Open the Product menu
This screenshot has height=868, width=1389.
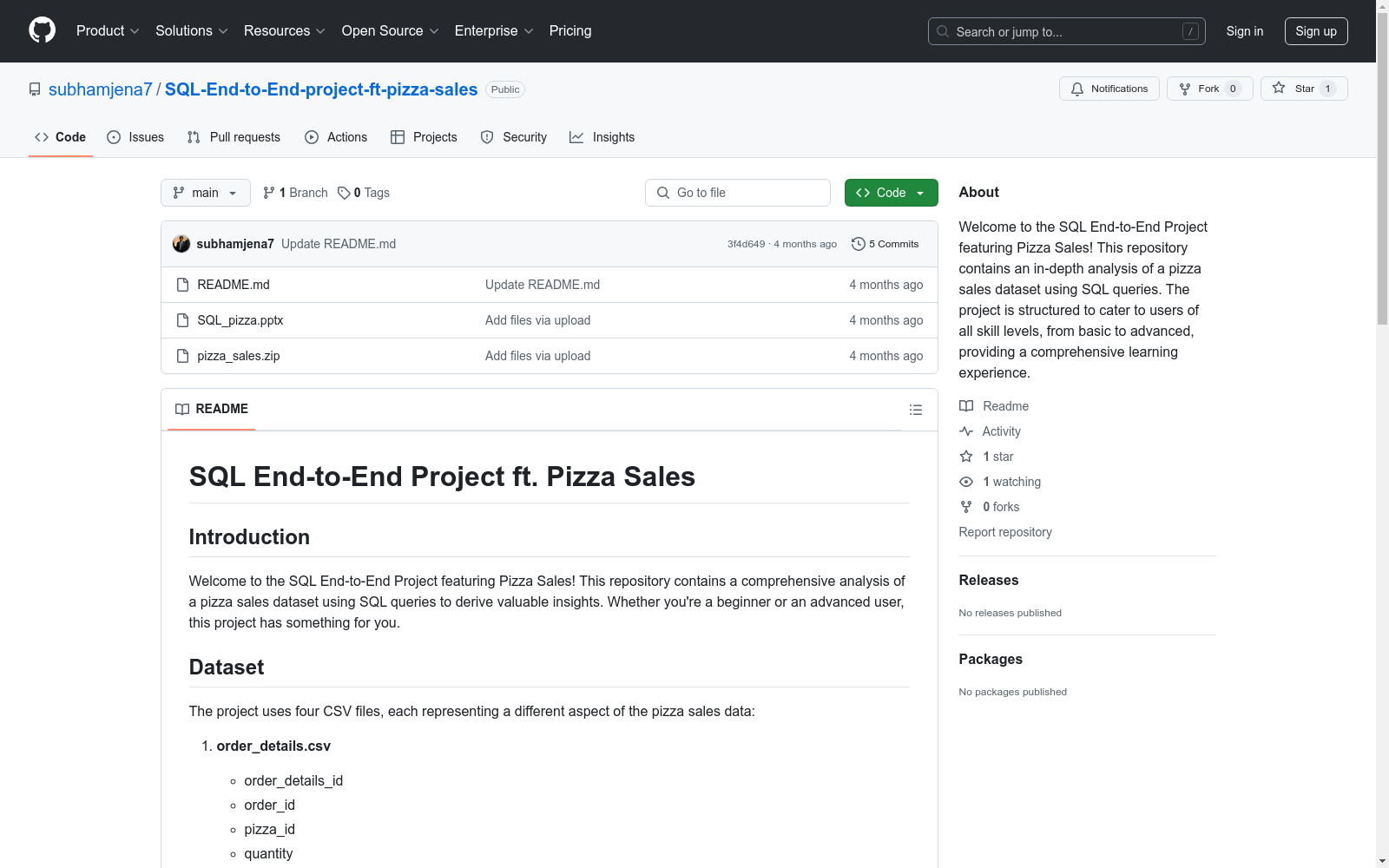pyautogui.click(x=108, y=31)
